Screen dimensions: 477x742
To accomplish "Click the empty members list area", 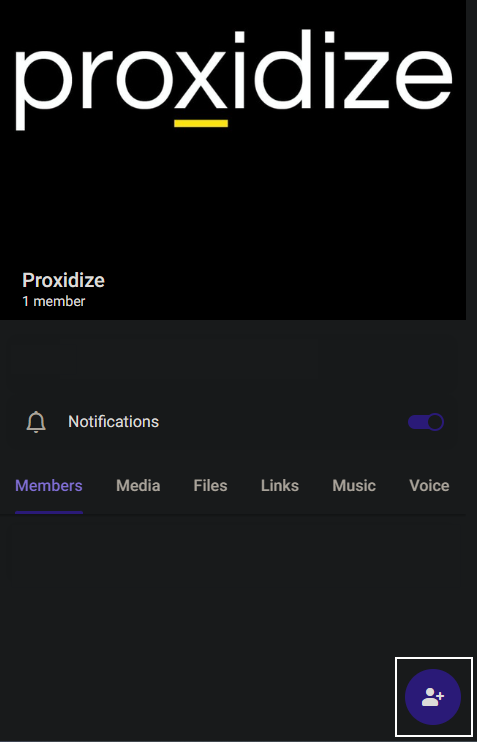I will [x=233, y=627].
